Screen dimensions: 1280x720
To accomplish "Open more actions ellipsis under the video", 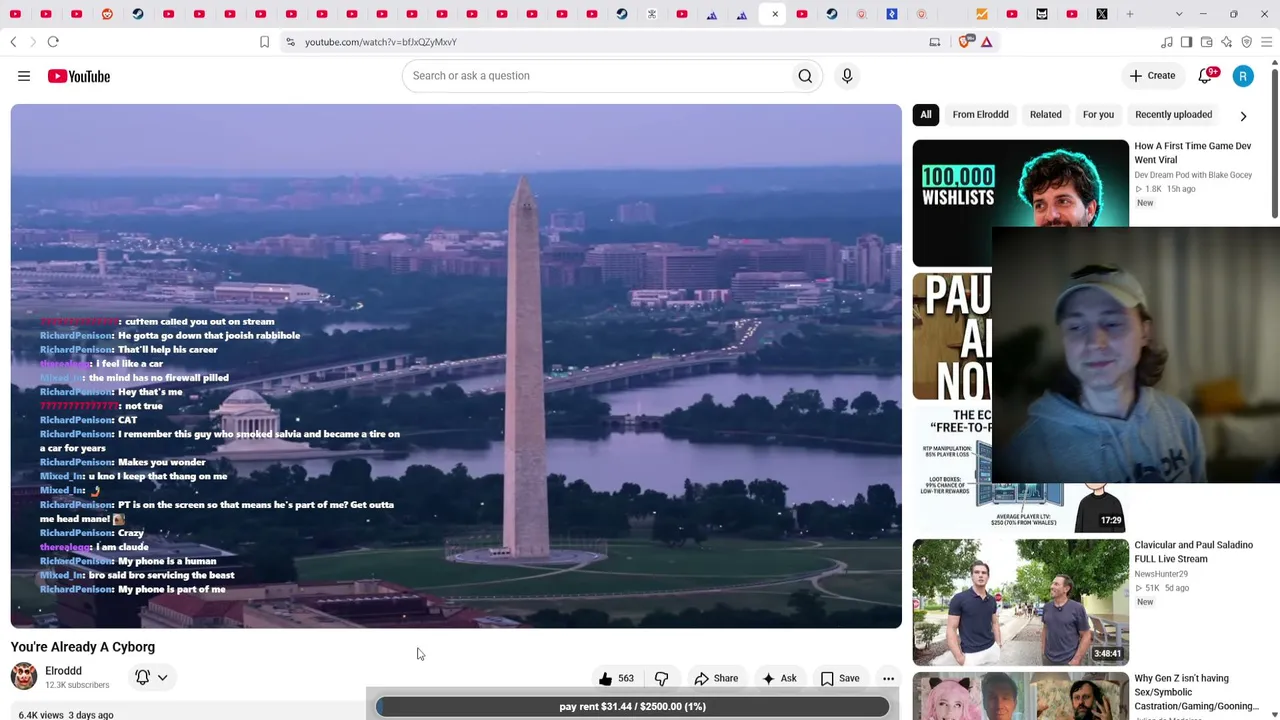I will (888, 678).
